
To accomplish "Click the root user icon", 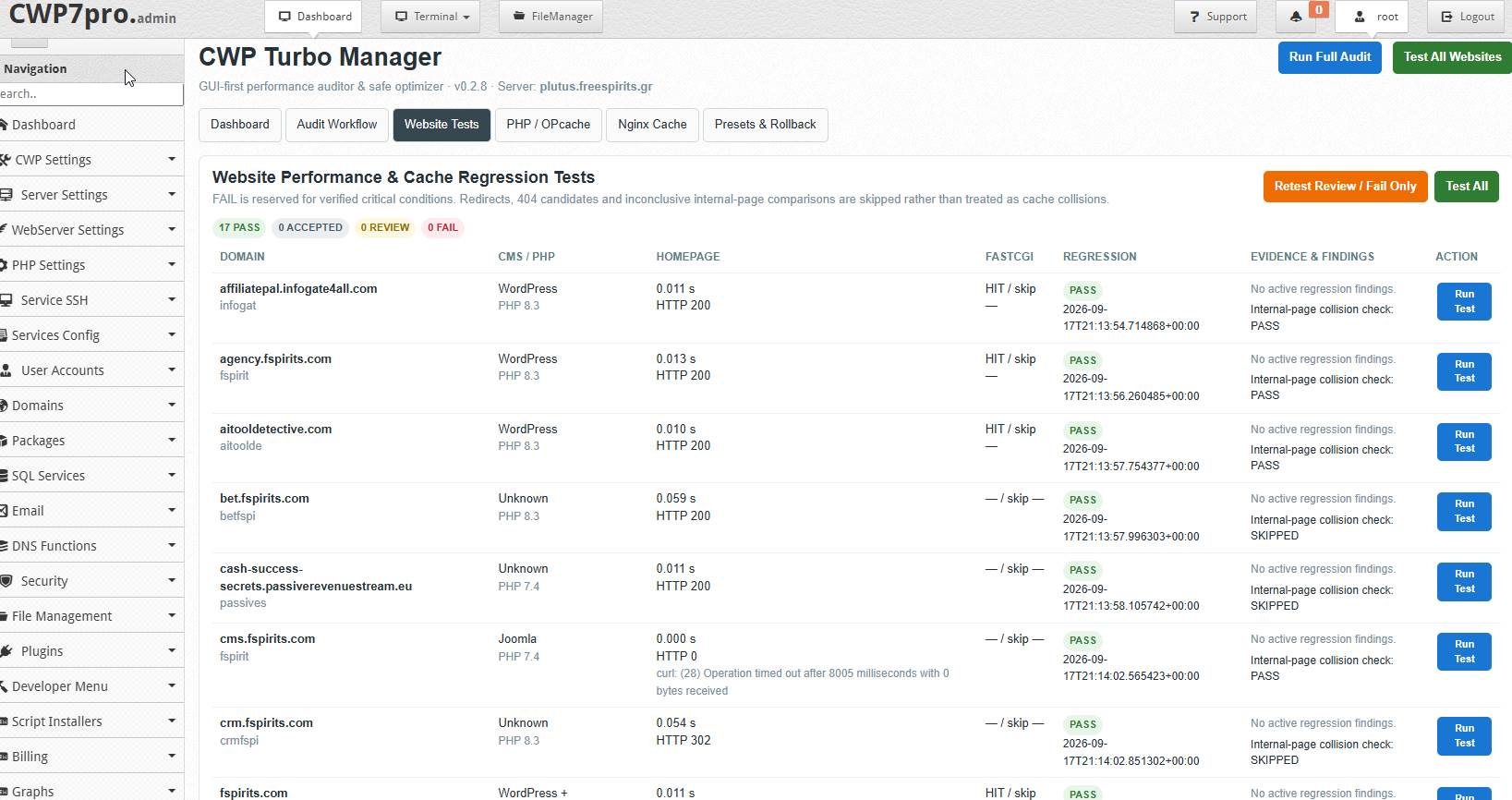I will point(1360,17).
